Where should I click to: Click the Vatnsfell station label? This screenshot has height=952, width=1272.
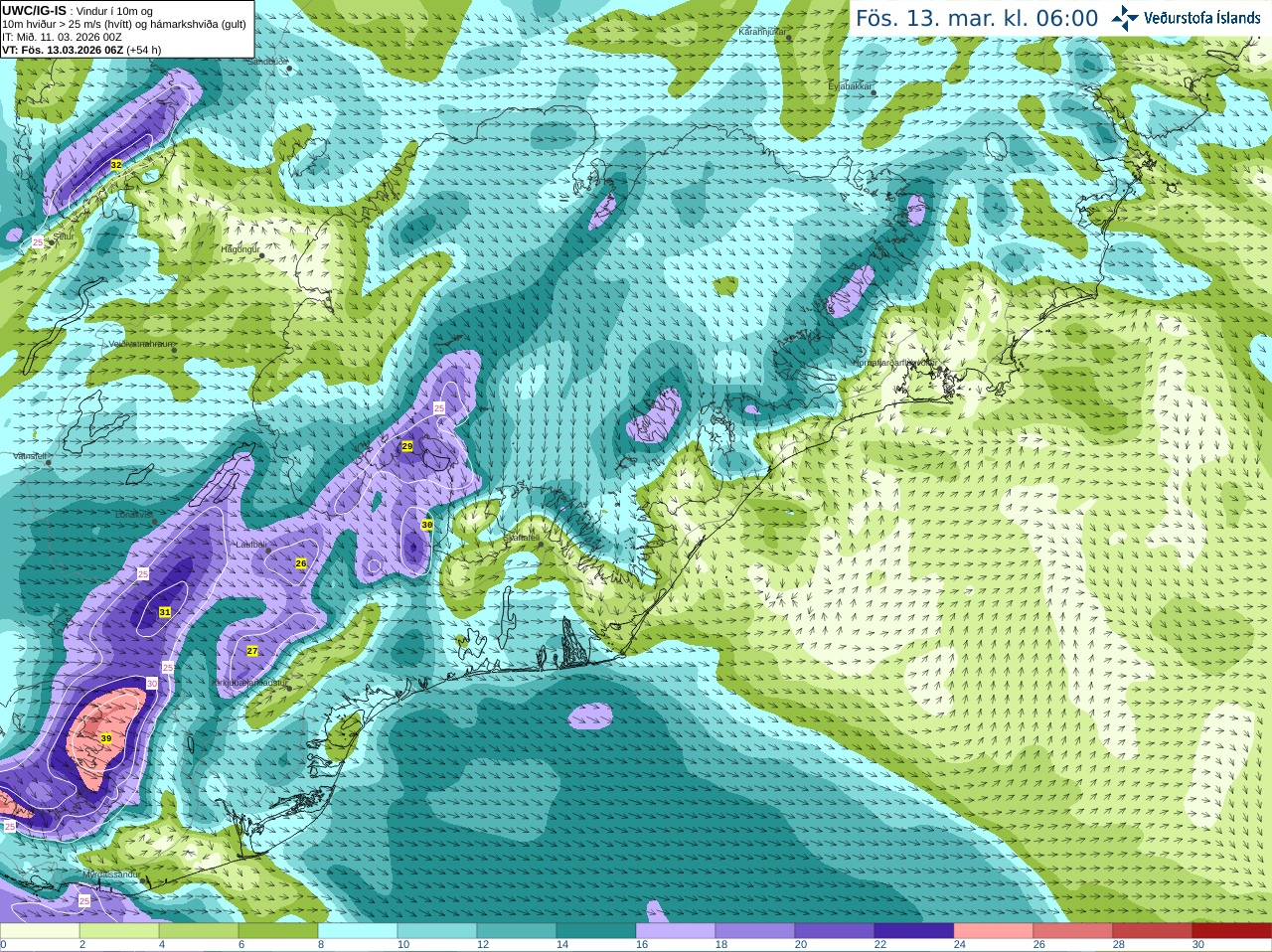30,456
